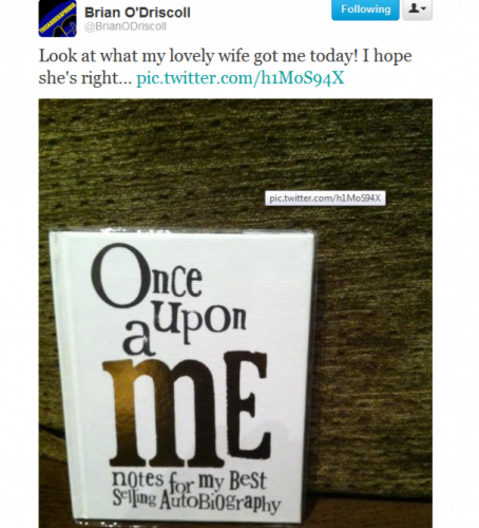Open the Brian O'Driscoll display name link
Viewport: 479px width, 528px height.
pyautogui.click(x=137, y=12)
